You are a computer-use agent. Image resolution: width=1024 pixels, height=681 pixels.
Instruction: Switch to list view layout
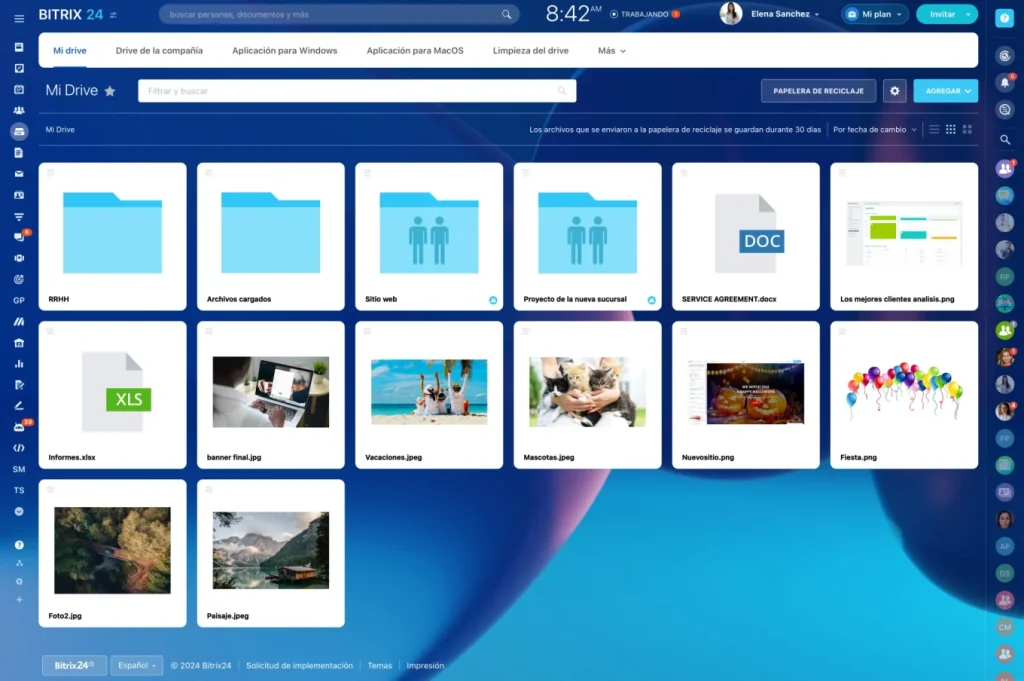click(934, 129)
